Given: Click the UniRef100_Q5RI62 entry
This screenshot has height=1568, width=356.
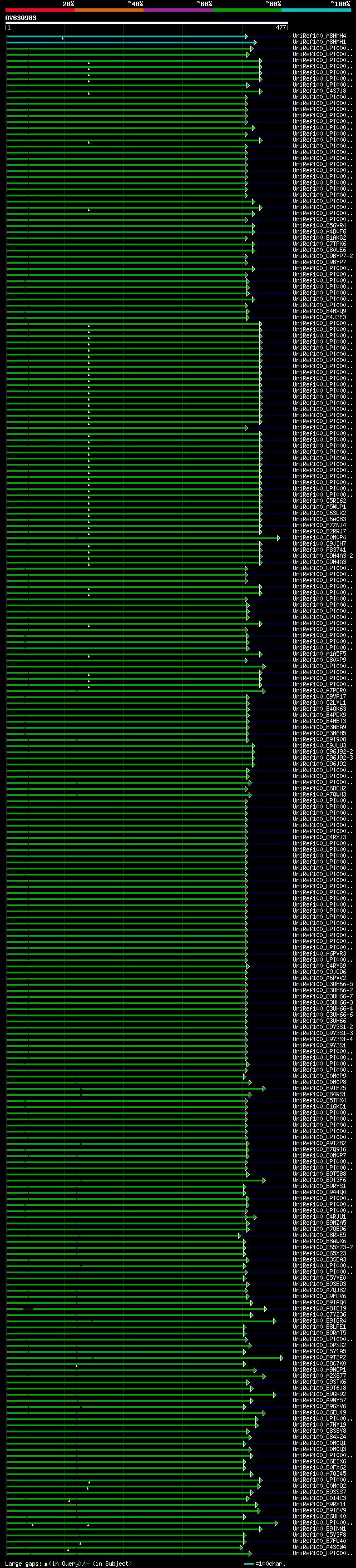Looking at the screenshot, I should click(319, 501).
